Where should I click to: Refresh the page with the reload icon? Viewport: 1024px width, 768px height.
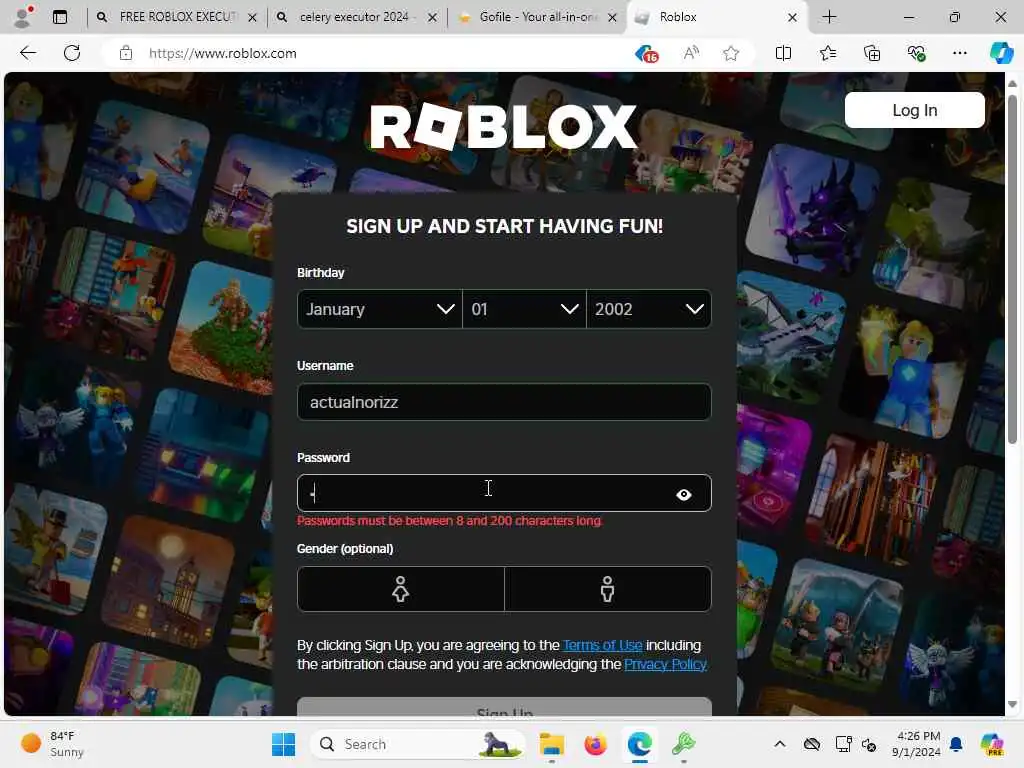pyautogui.click(x=72, y=53)
